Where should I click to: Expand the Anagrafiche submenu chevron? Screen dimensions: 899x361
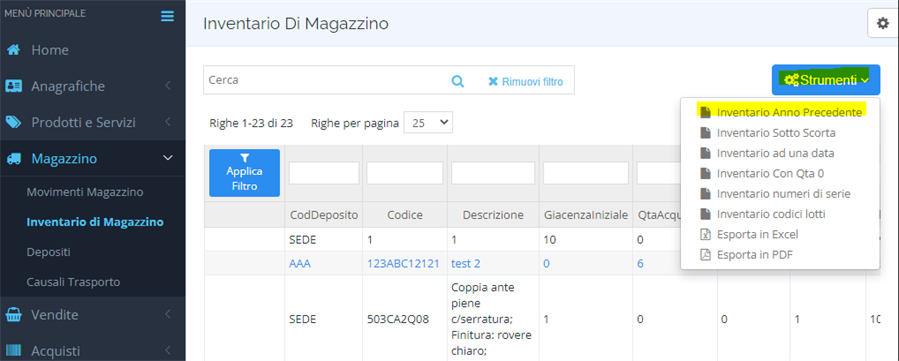click(x=168, y=87)
